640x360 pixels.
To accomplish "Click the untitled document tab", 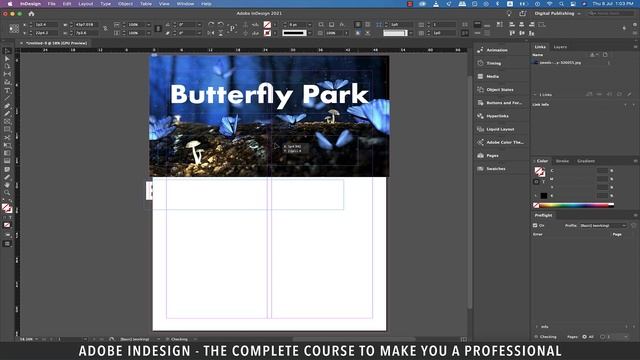I will point(56,43).
